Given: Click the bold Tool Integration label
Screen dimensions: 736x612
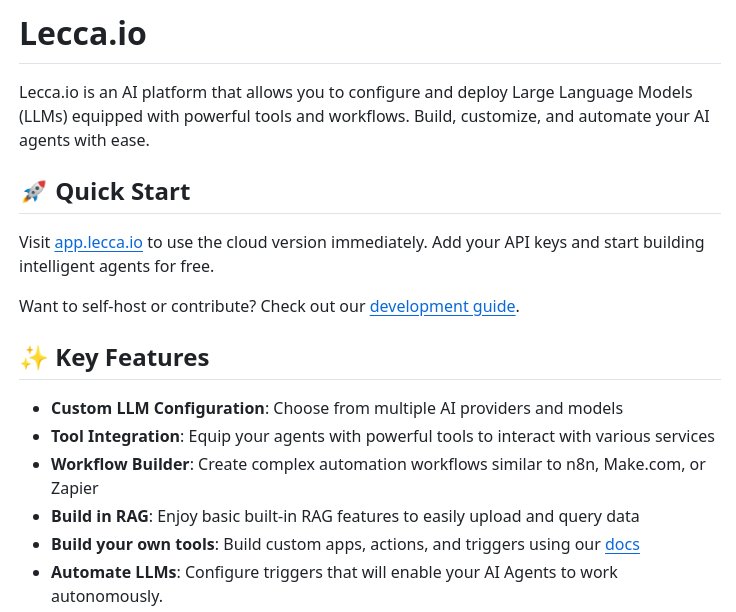Looking at the screenshot, I should [115, 437].
